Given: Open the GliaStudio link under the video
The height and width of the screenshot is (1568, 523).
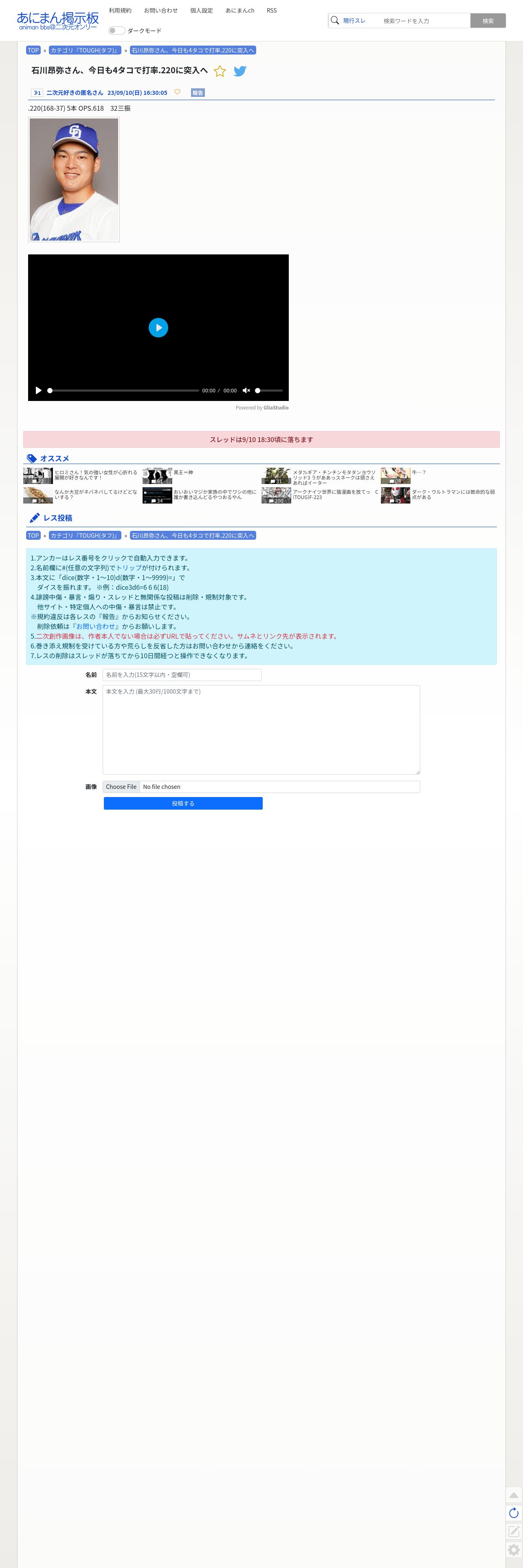Looking at the screenshot, I should [x=276, y=408].
